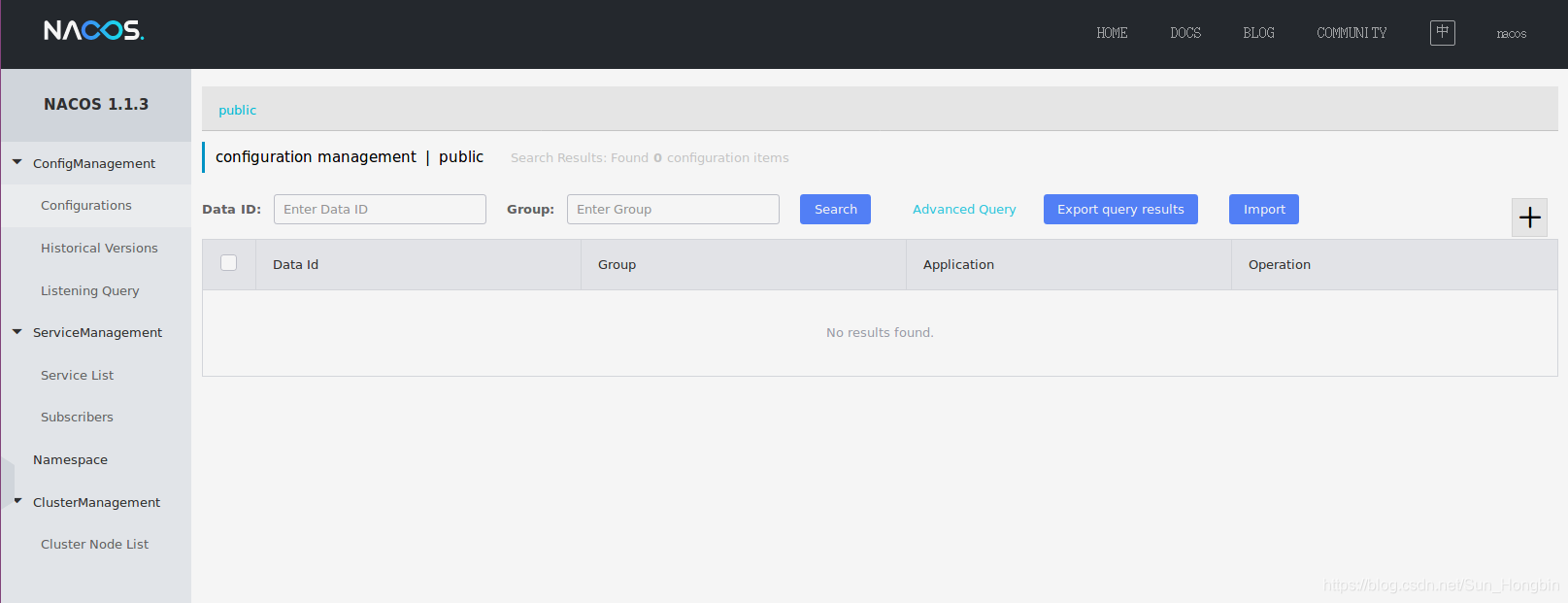Open Historical Versions page
The image size is (1568, 603).
pyautogui.click(x=99, y=249)
